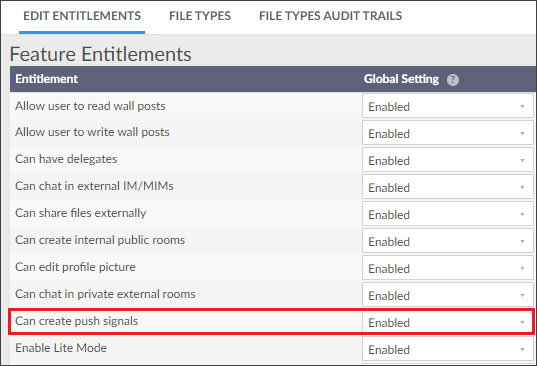The width and height of the screenshot is (537, 366).
Task: Expand the Enable Lite Mode dropdown
Action: 448,350
